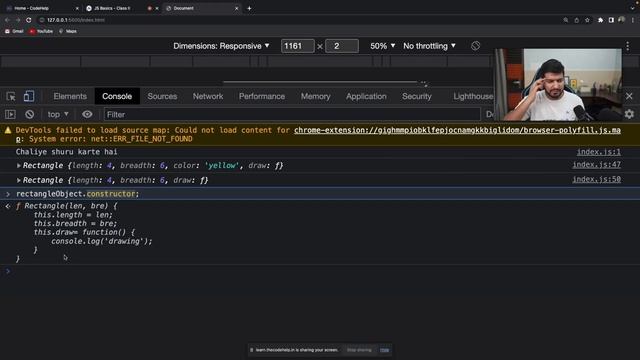Open the Gmail bookmark
640x360 pixels.
(14, 31)
